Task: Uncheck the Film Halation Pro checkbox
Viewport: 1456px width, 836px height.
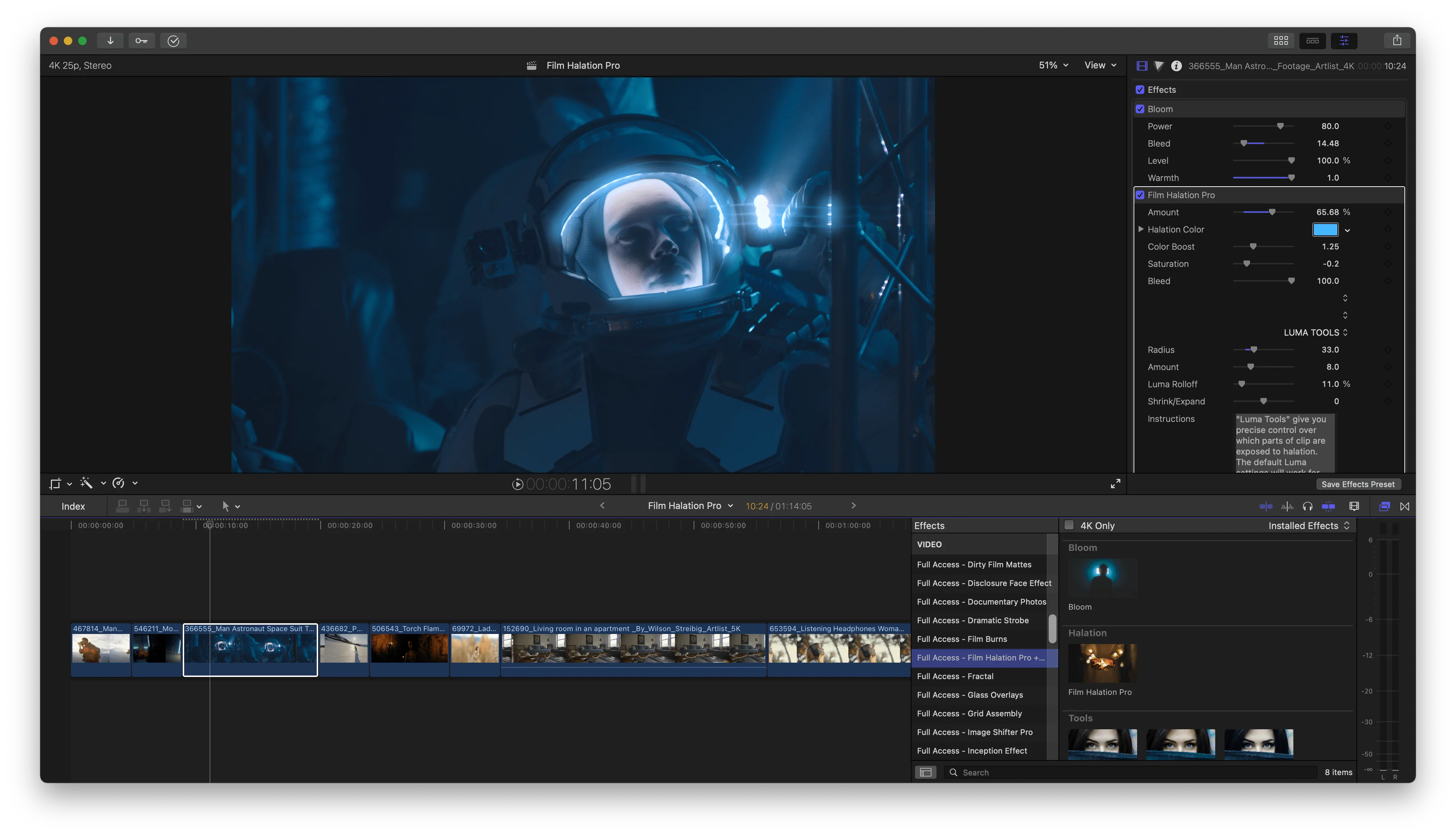Action: click(1140, 195)
